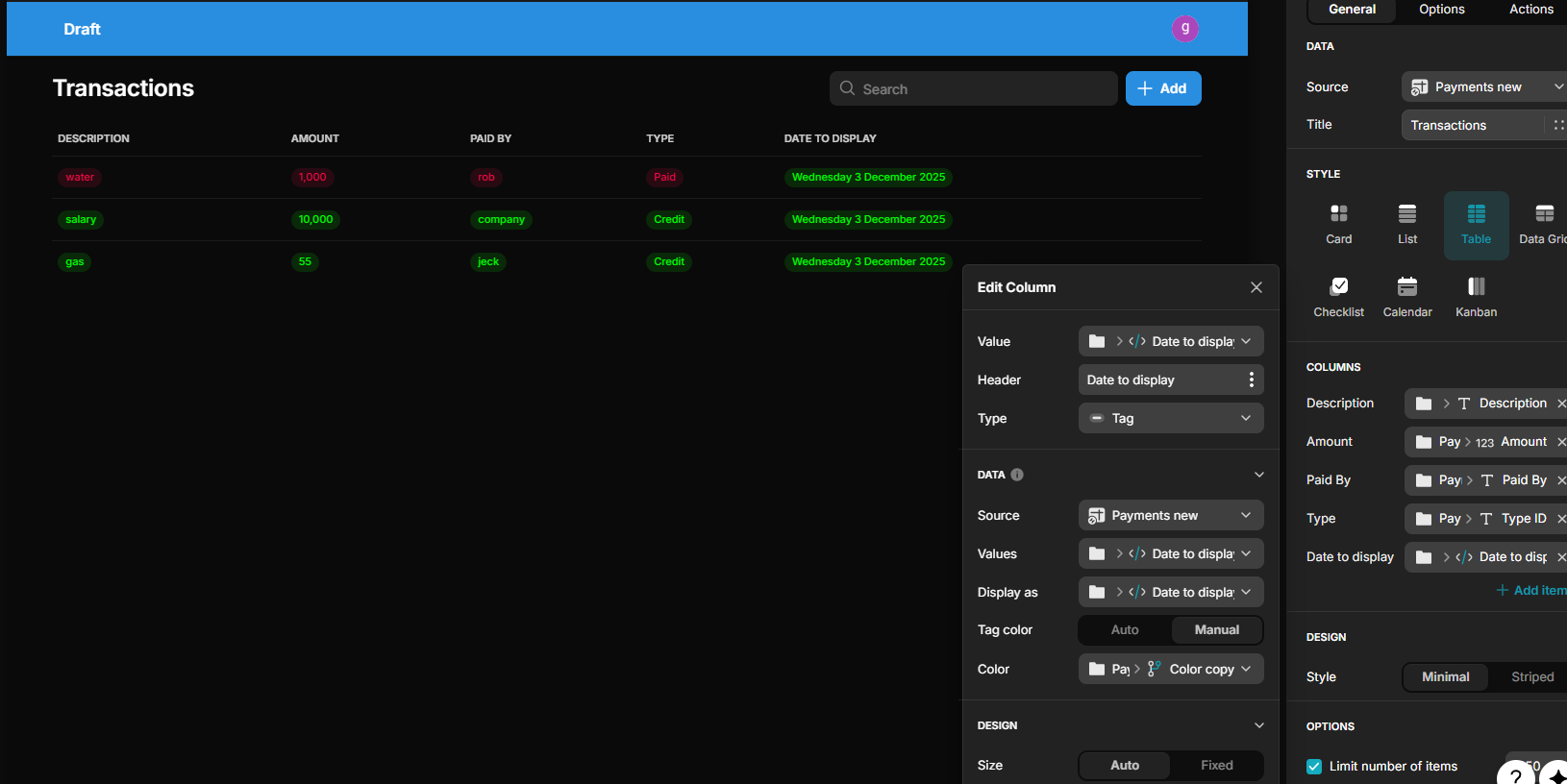This screenshot has width=1567, height=784.
Task: Open the Type column binding field showing Type ID
Action: 1486,519
